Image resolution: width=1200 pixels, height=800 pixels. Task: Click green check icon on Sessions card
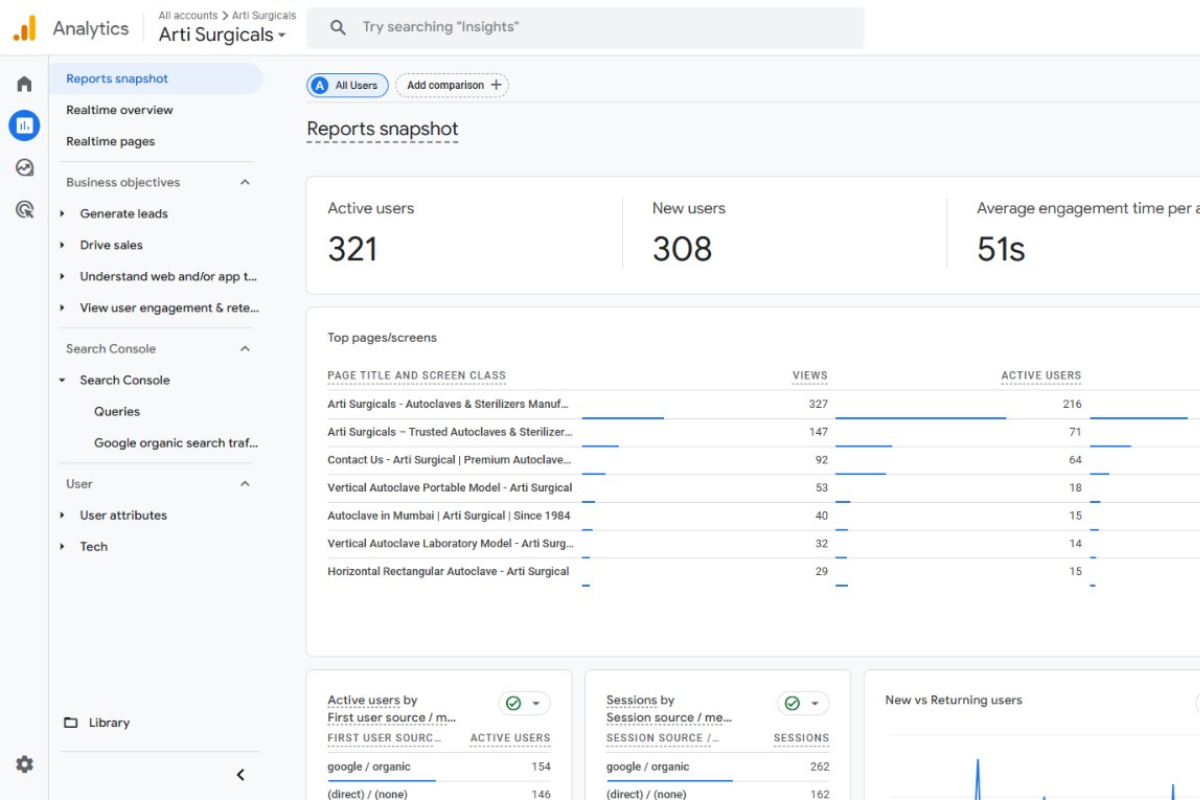click(x=792, y=703)
